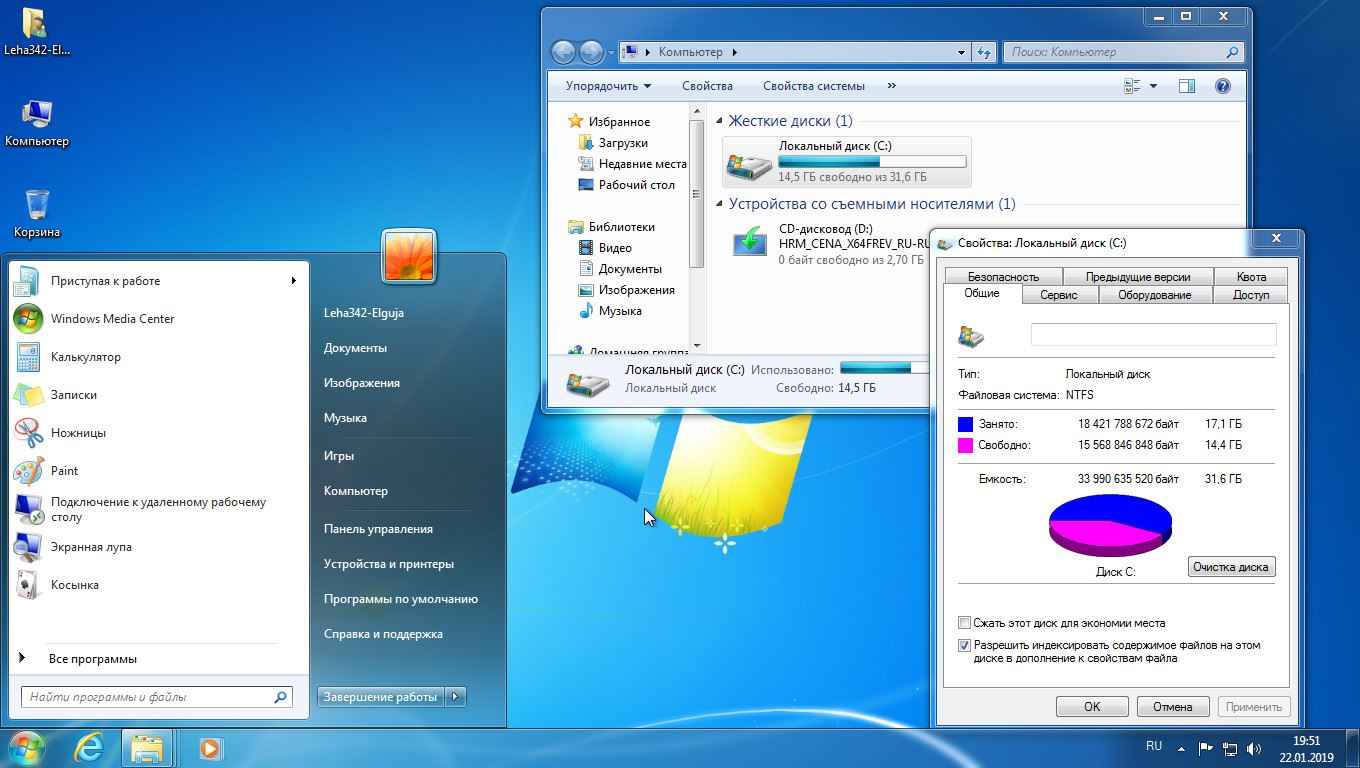Toggle Сжать этот диск для экономии места
This screenshot has width=1360, height=768.
click(x=965, y=623)
